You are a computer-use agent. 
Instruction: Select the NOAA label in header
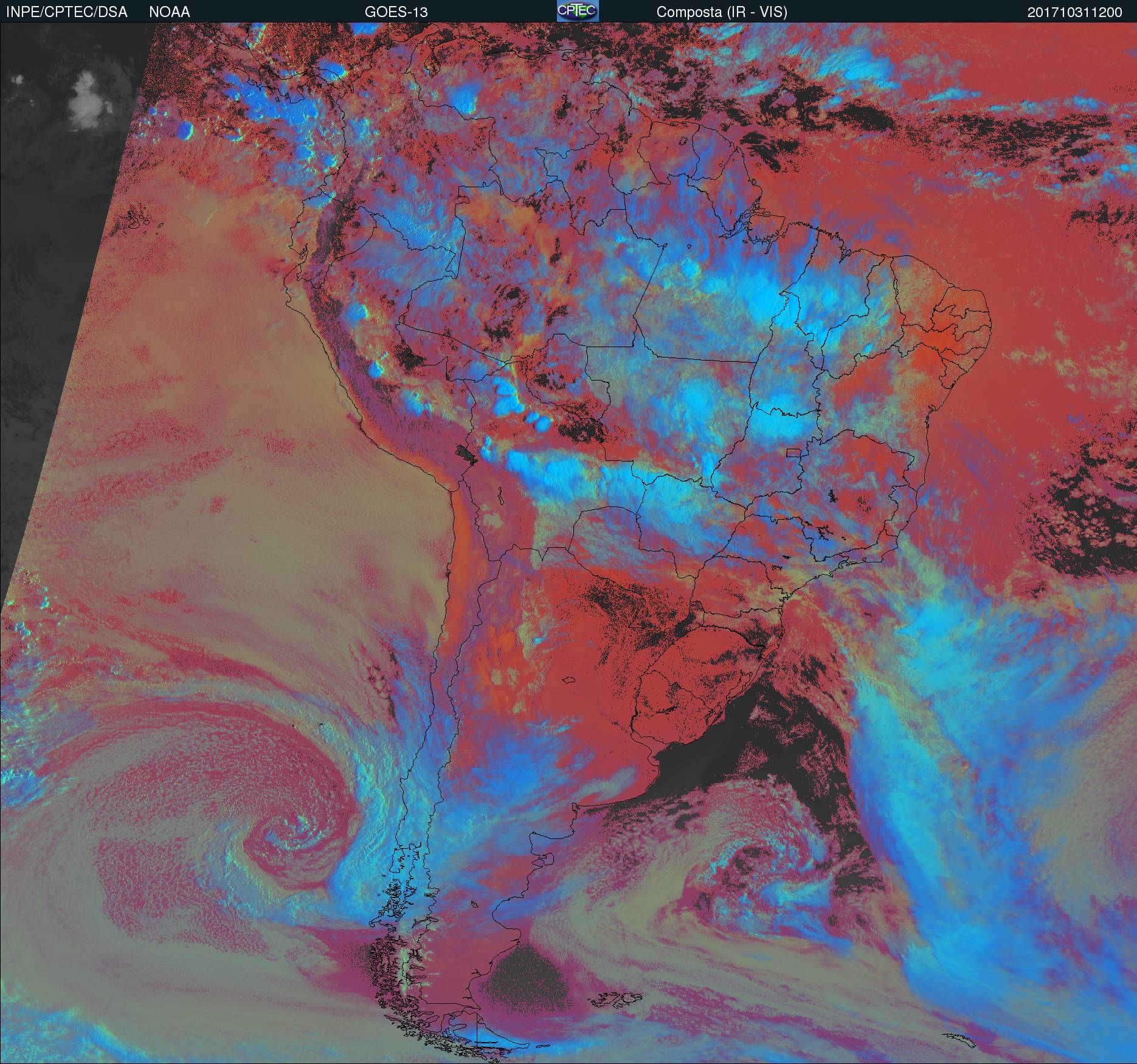coord(169,12)
